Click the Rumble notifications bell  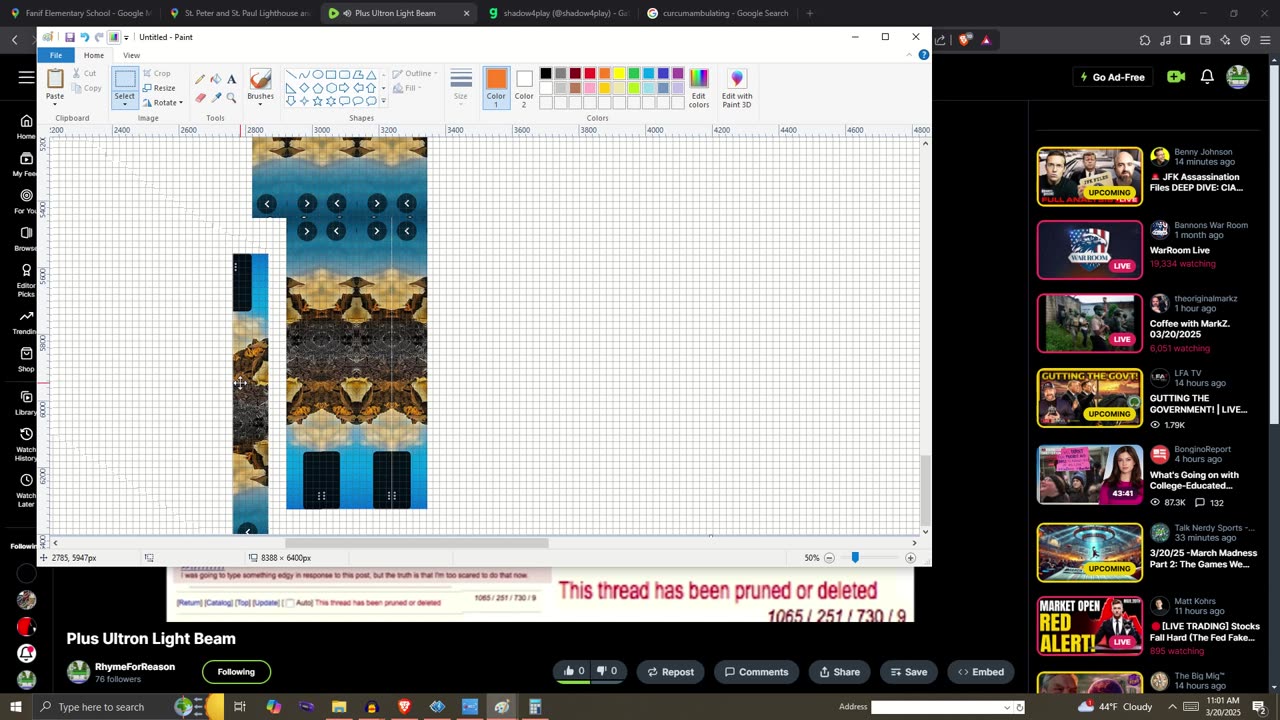coord(1207,77)
